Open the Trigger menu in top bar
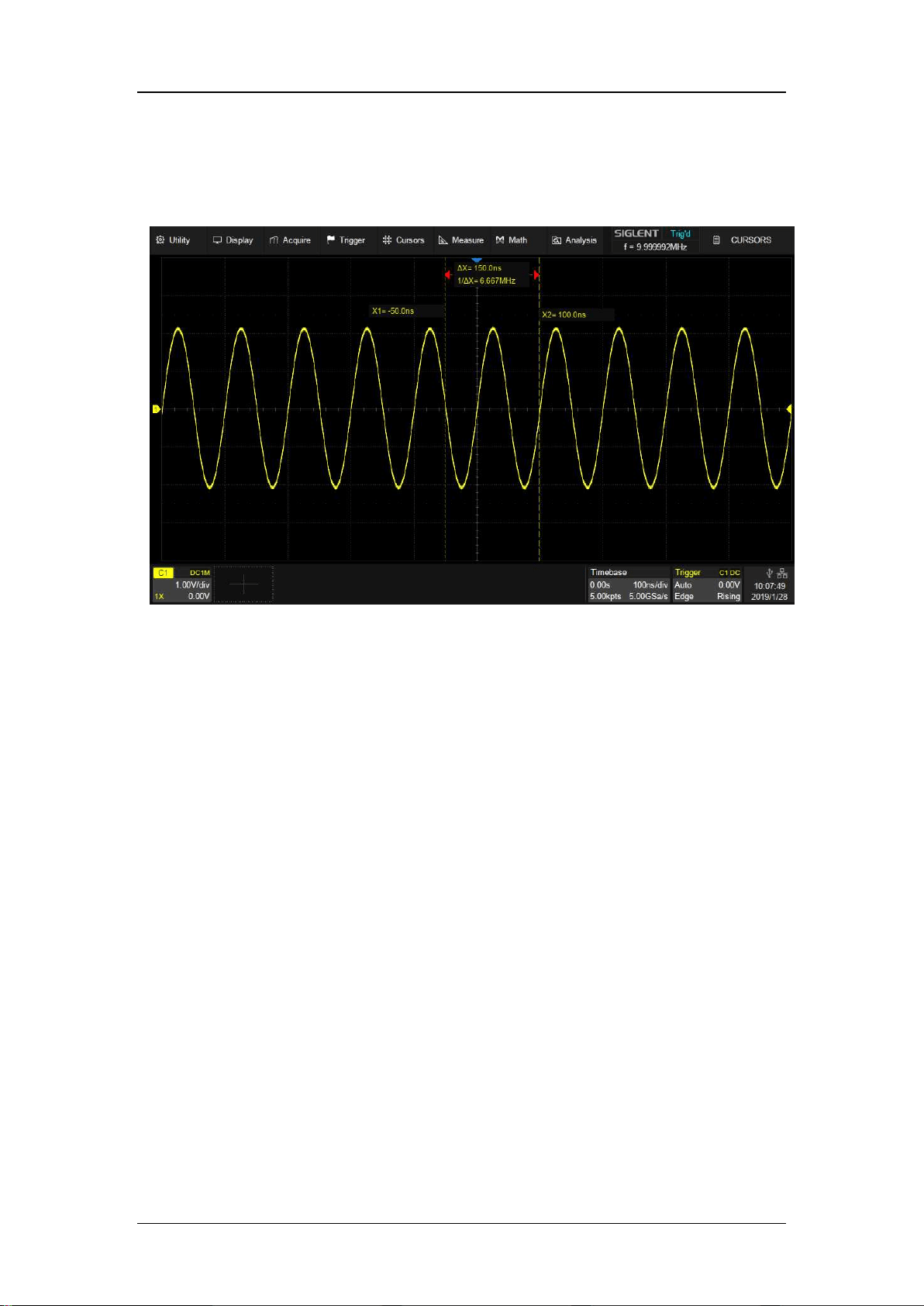This screenshot has height=1306, width=924. 346,240
